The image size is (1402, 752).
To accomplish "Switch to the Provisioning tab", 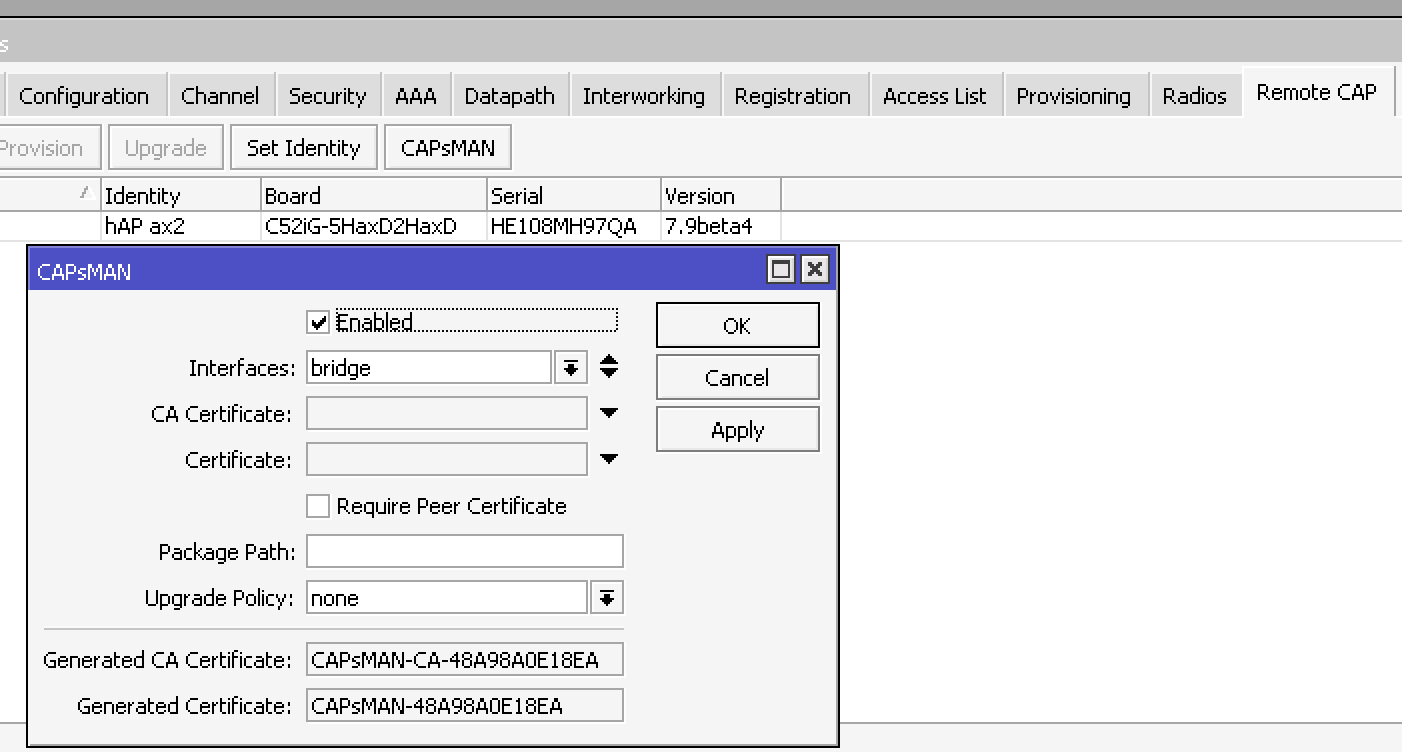I will (x=1074, y=96).
